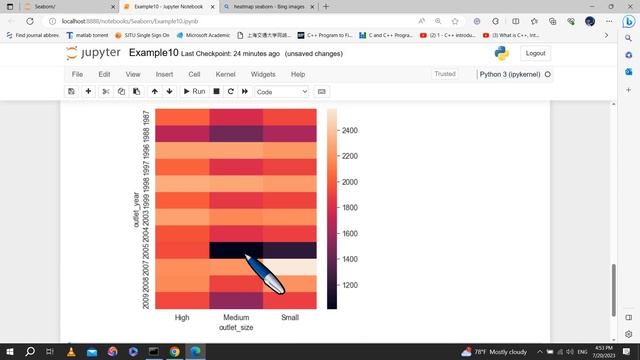Image resolution: width=640 pixels, height=360 pixels.
Task: Open the taskbar clock and date
Action: [604, 352]
